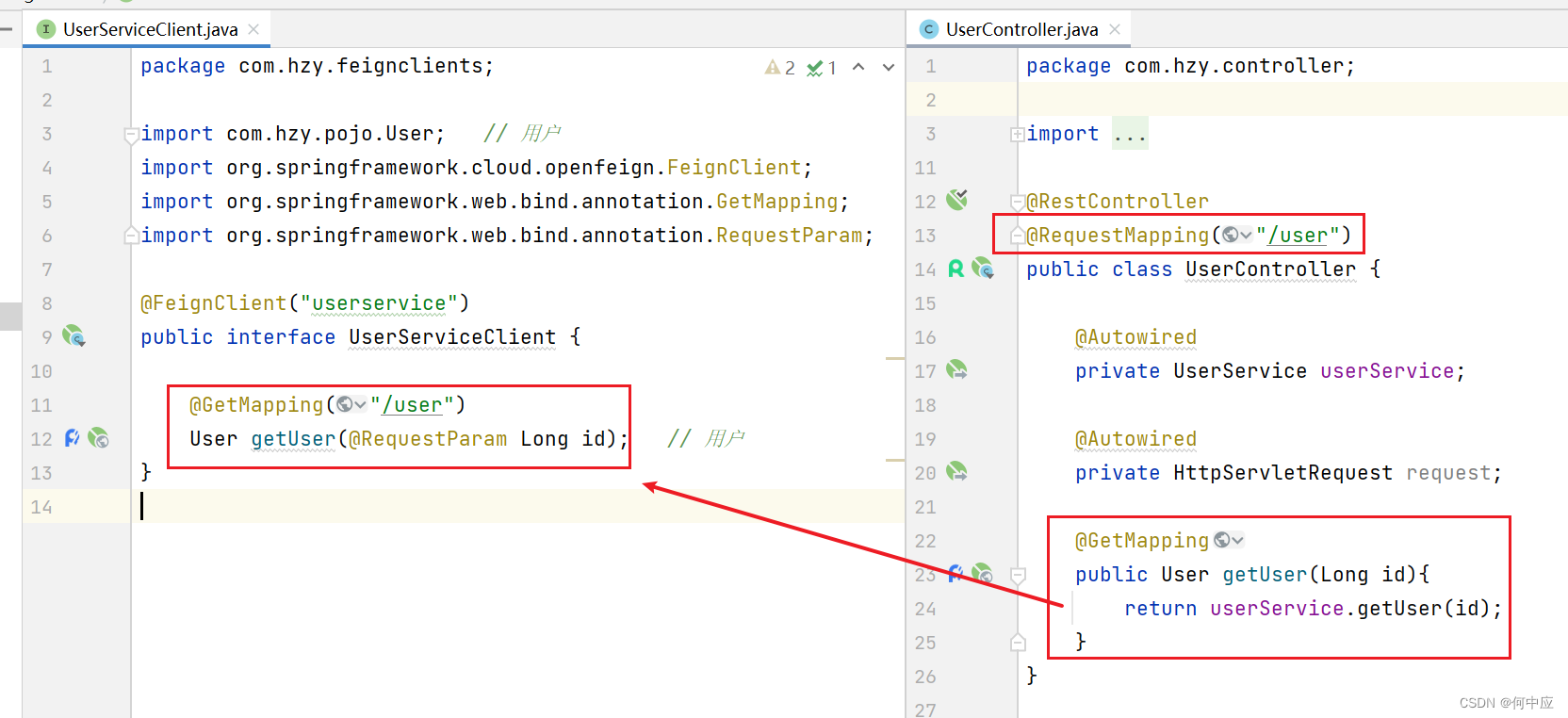Click GetMapping import on line 5

tap(495, 202)
